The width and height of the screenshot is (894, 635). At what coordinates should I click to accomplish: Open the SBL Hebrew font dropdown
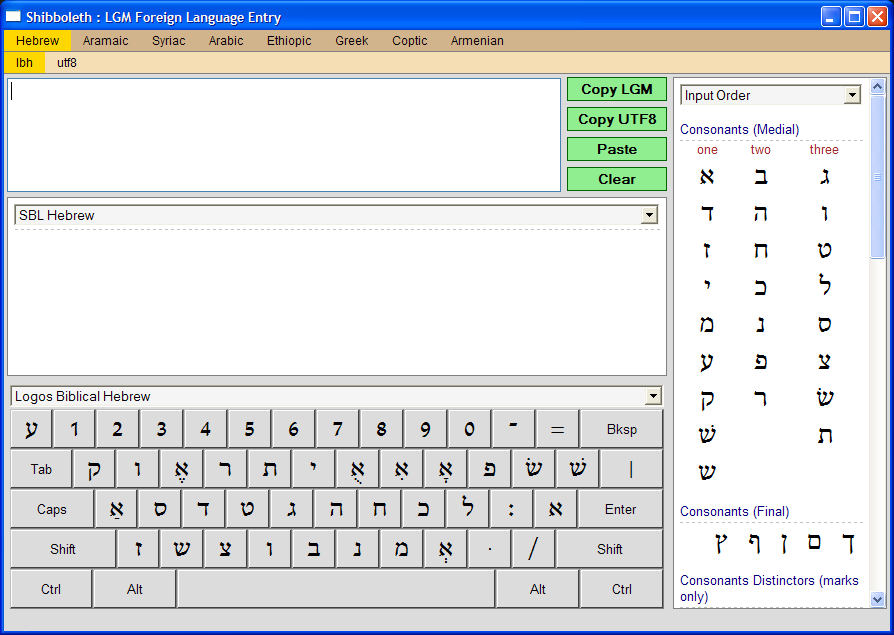pyautogui.click(x=336, y=215)
